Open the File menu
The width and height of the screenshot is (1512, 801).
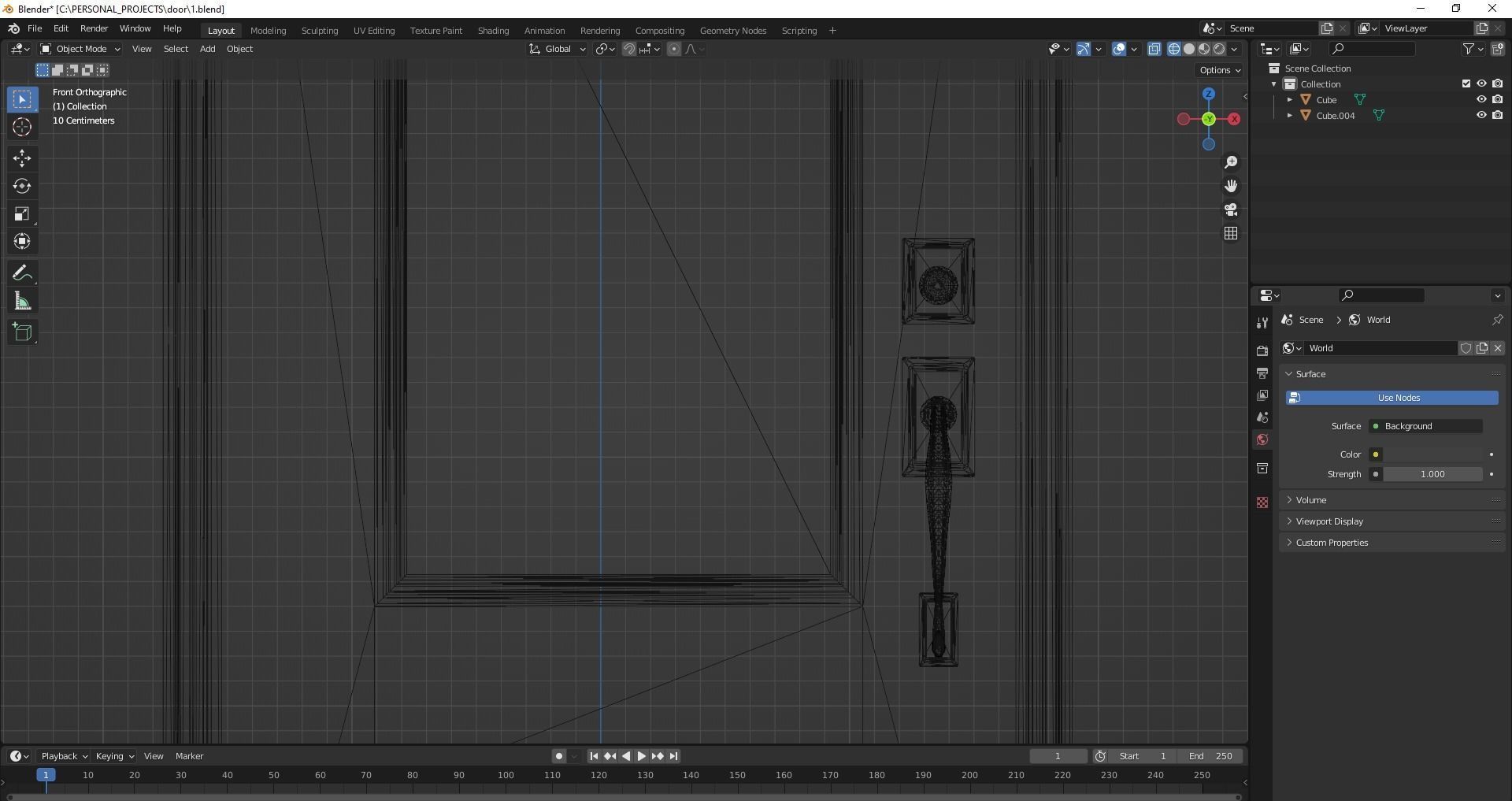pos(35,28)
